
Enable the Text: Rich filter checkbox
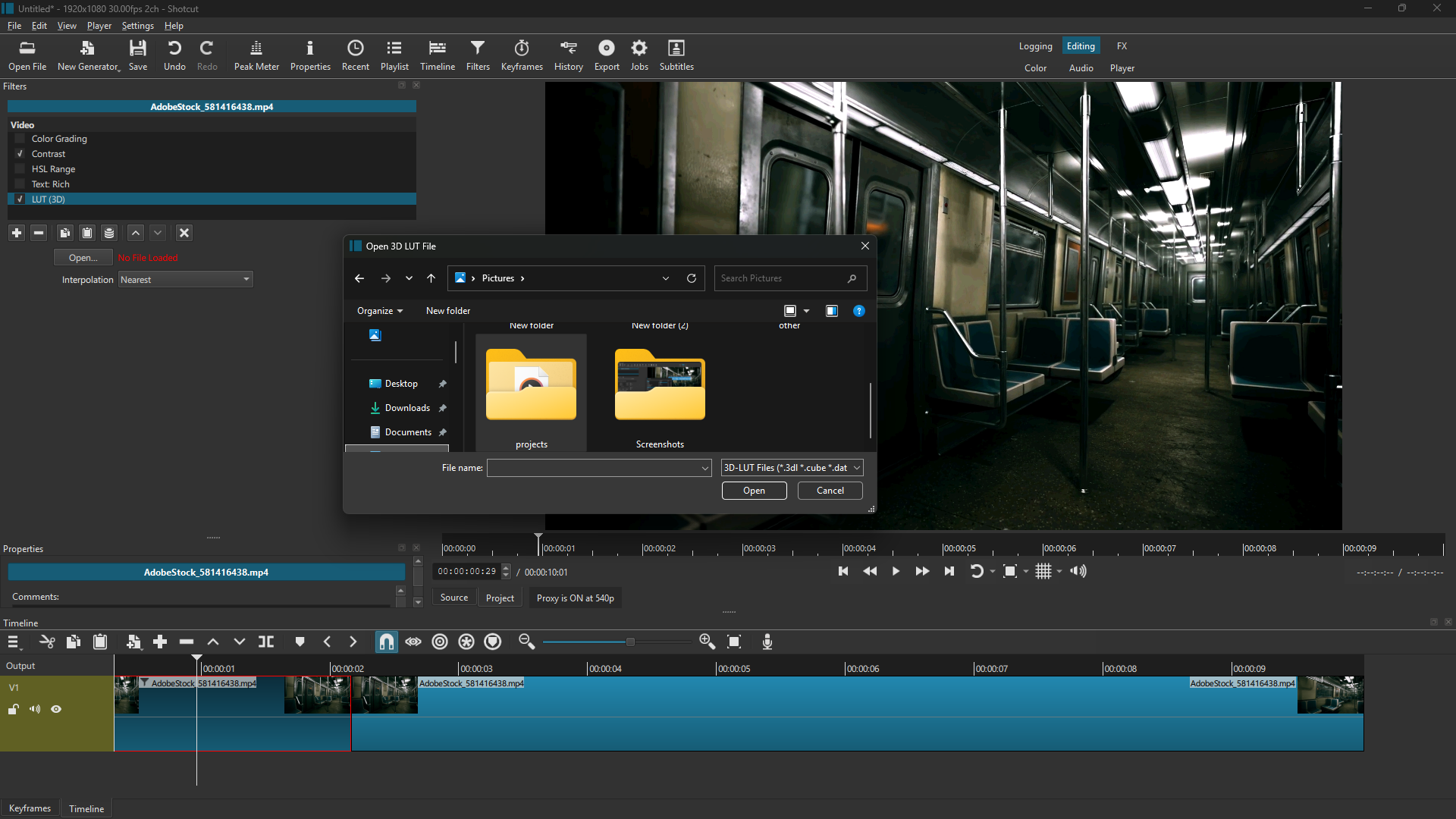(20, 184)
